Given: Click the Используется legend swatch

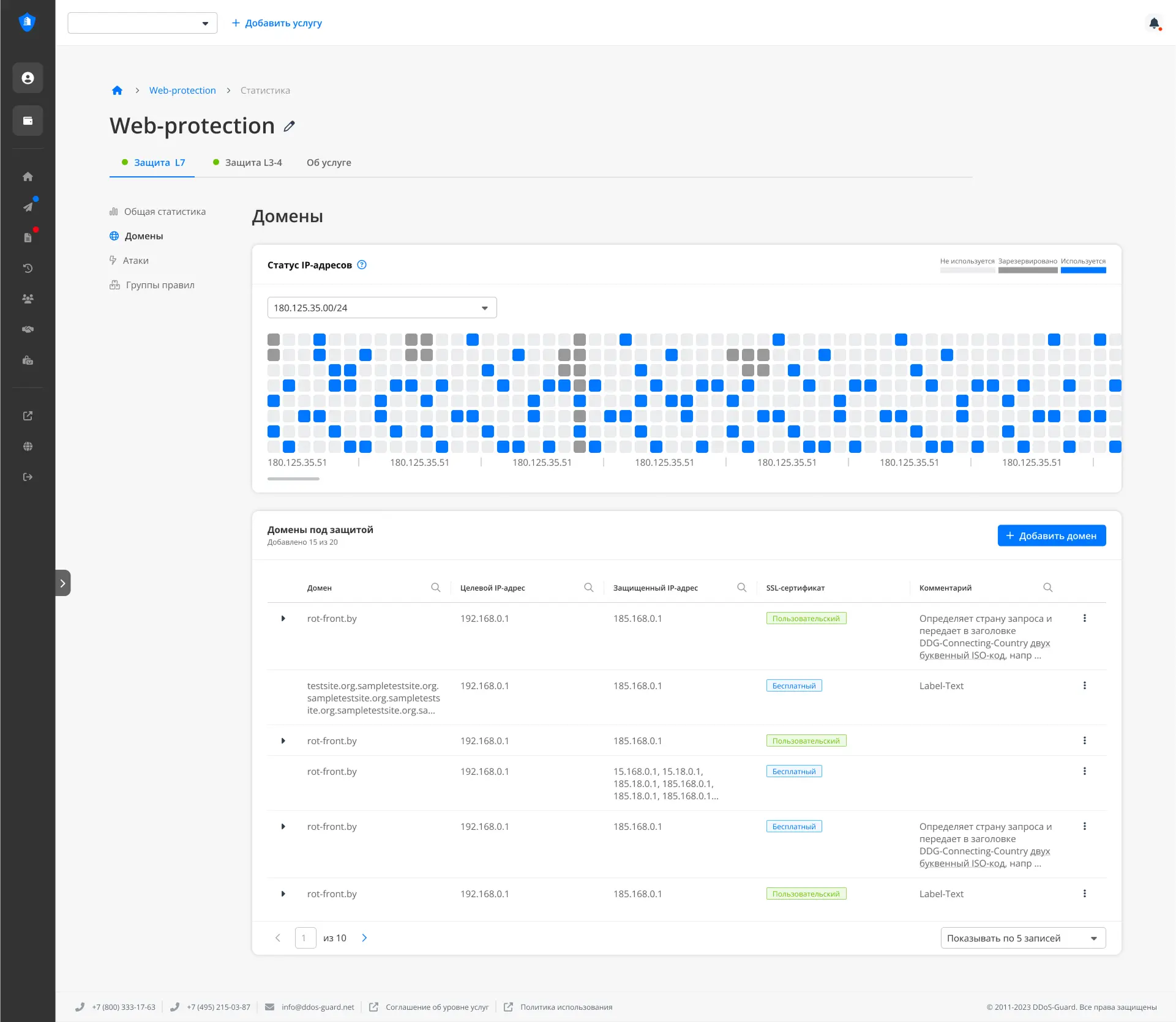Looking at the screenshot, I should pyautogui.click(x=1084, y=270).
